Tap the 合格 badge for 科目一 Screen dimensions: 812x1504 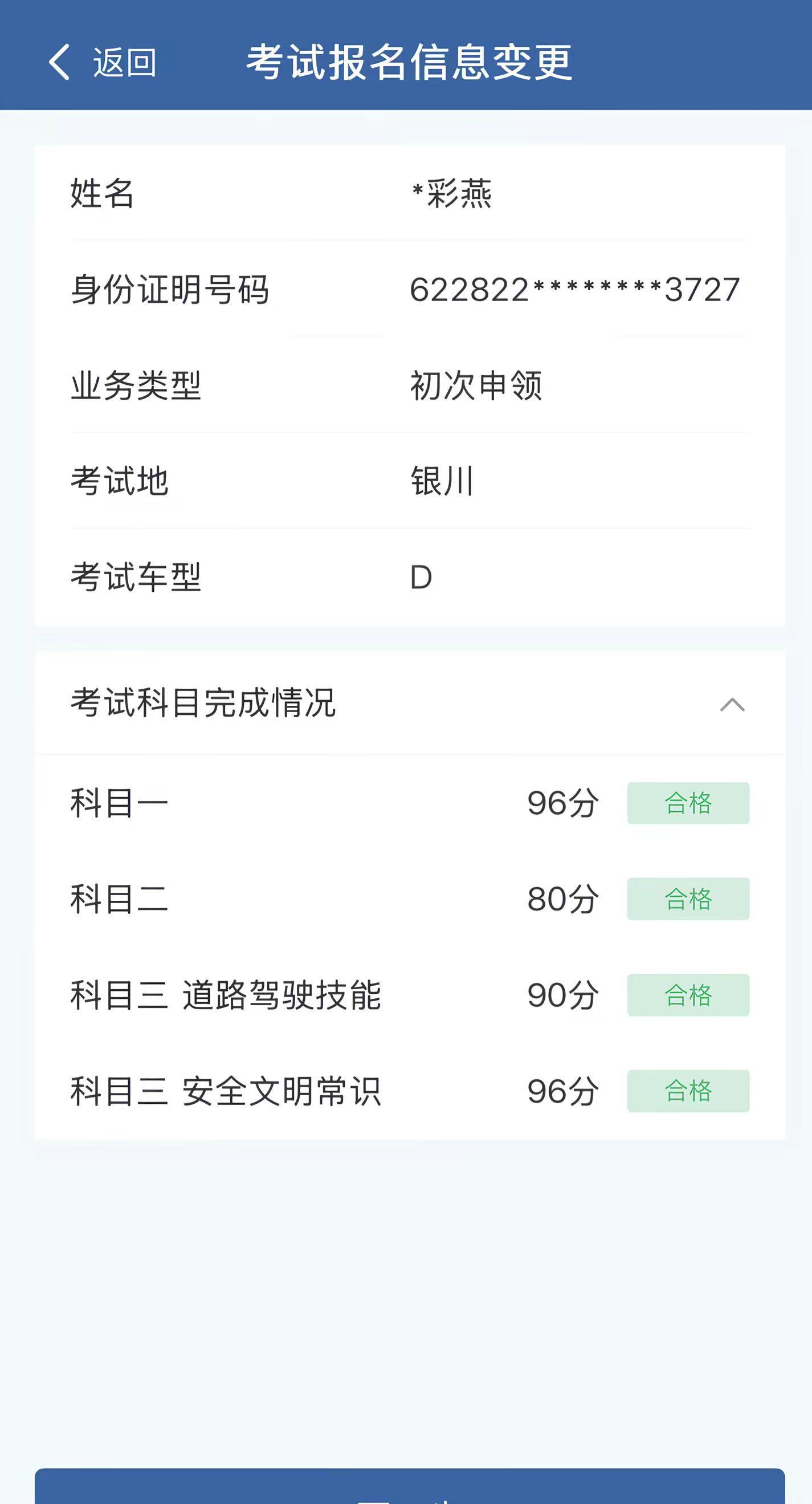(x=688, y=803)
